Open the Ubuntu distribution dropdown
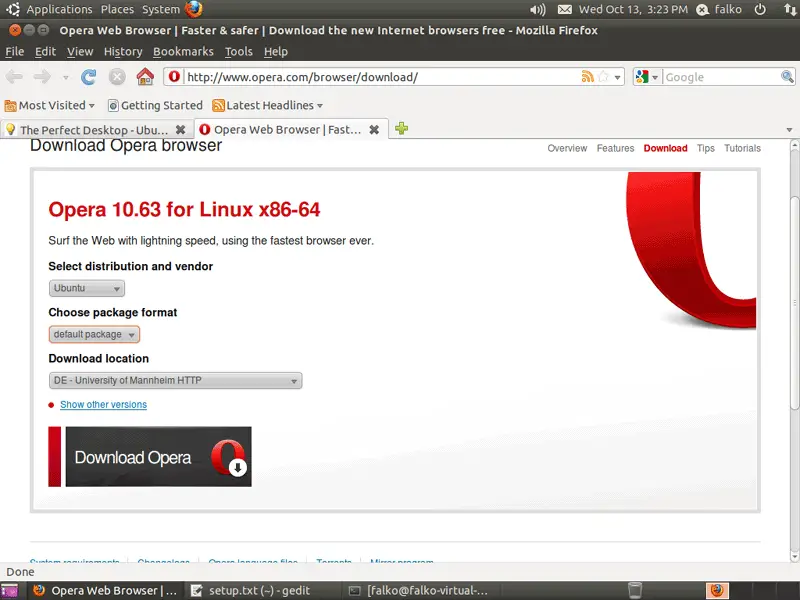800x600 pixels. (87, 288)
